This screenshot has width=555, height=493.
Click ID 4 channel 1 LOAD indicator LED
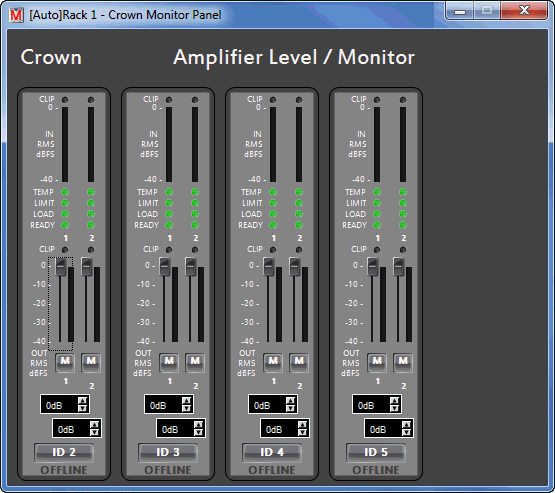[273, 214]
